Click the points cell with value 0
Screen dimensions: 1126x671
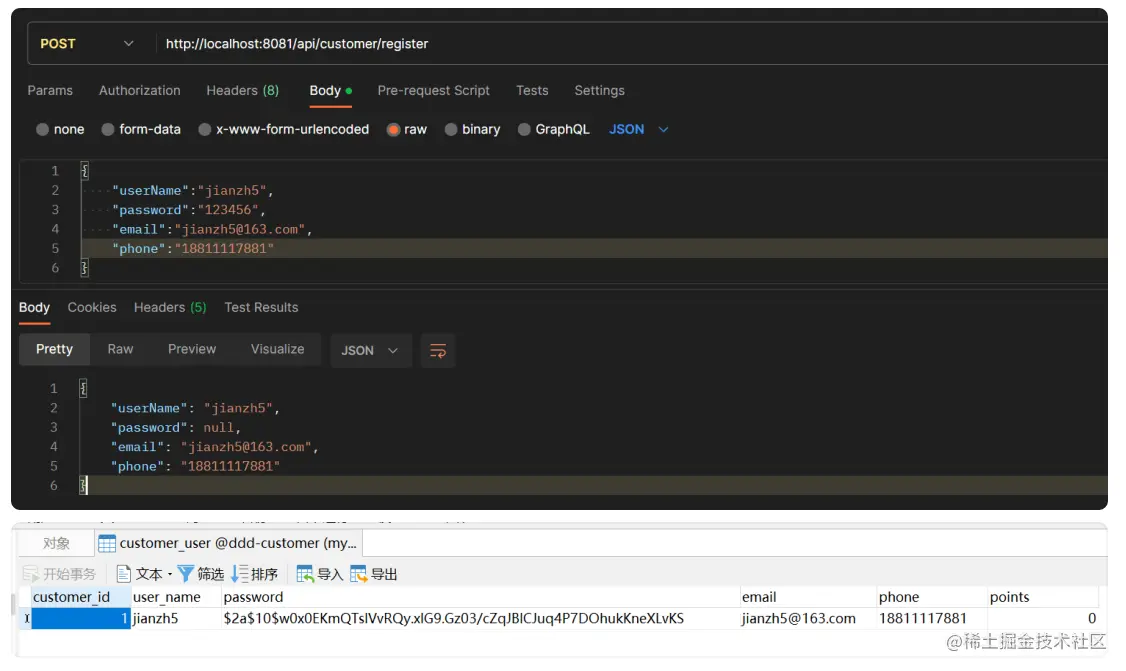pyautogui.click(x=1043, y=619)
